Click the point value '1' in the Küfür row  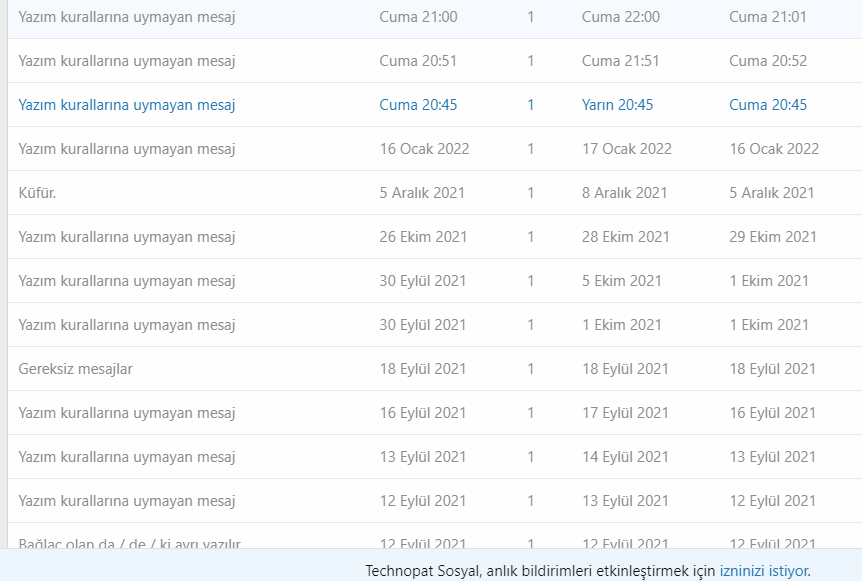[531, 193]
